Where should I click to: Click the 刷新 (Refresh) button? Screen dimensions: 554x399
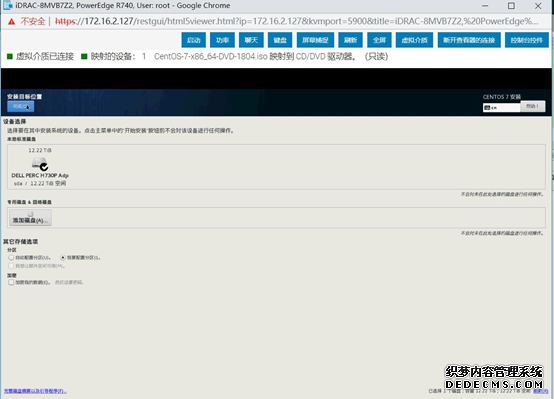350,40
